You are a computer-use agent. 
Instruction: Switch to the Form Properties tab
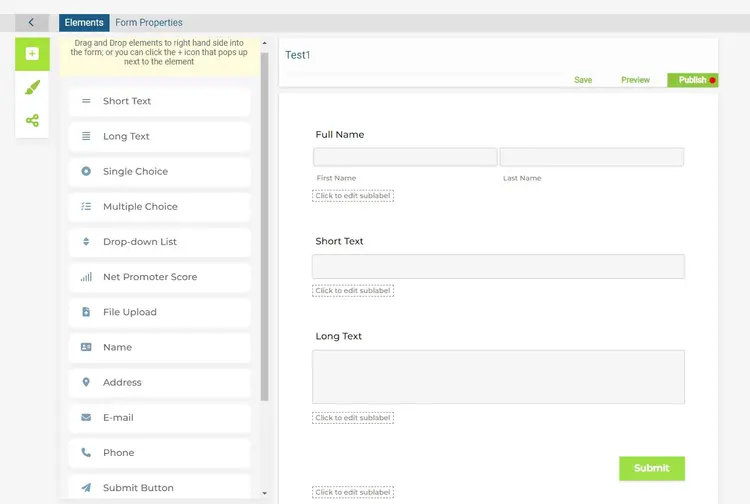[149, 22]
